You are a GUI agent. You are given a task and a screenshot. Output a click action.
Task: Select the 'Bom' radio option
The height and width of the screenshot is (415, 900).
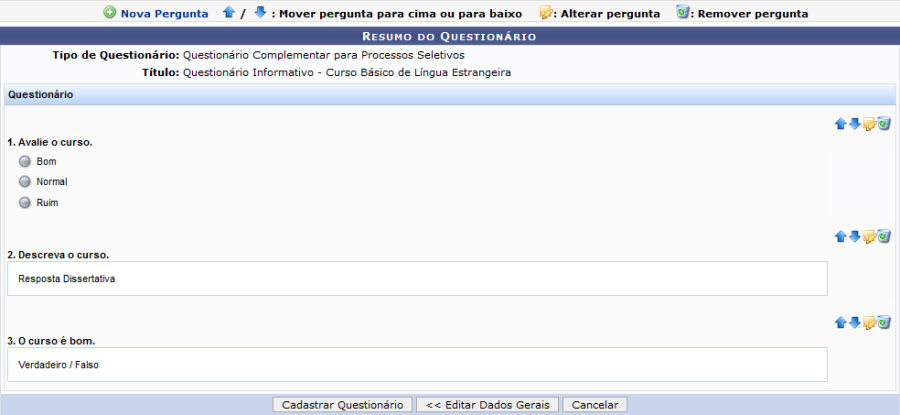[25, 161]
